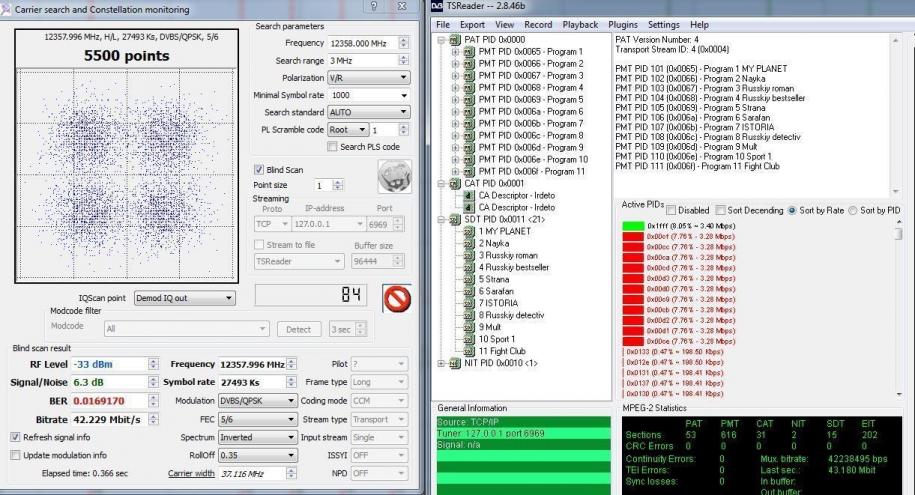Click the satellite dish scan image button
This screenshot has width=915, height=495.
click(x=394, y=176)
